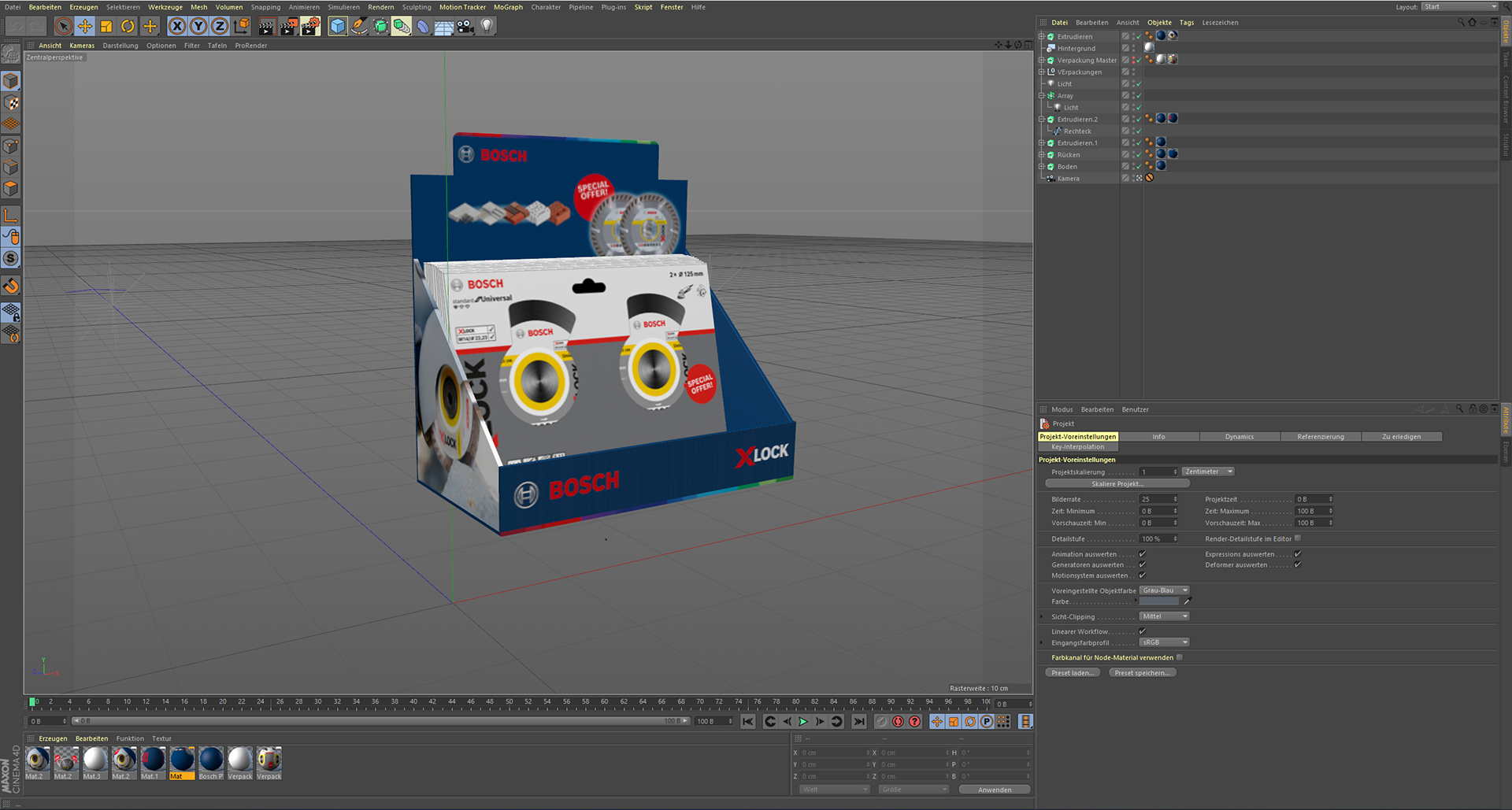This screenshot has height=810, width=1512.
Task: Collapse the Array object tree
Action: point(1042,95)
